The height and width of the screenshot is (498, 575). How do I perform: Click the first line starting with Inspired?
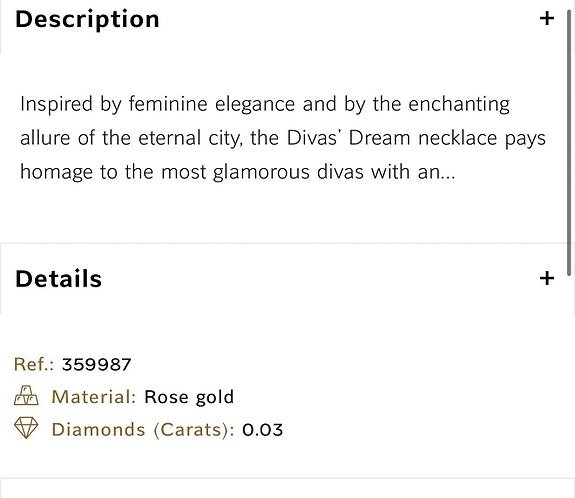click(265, 104)
